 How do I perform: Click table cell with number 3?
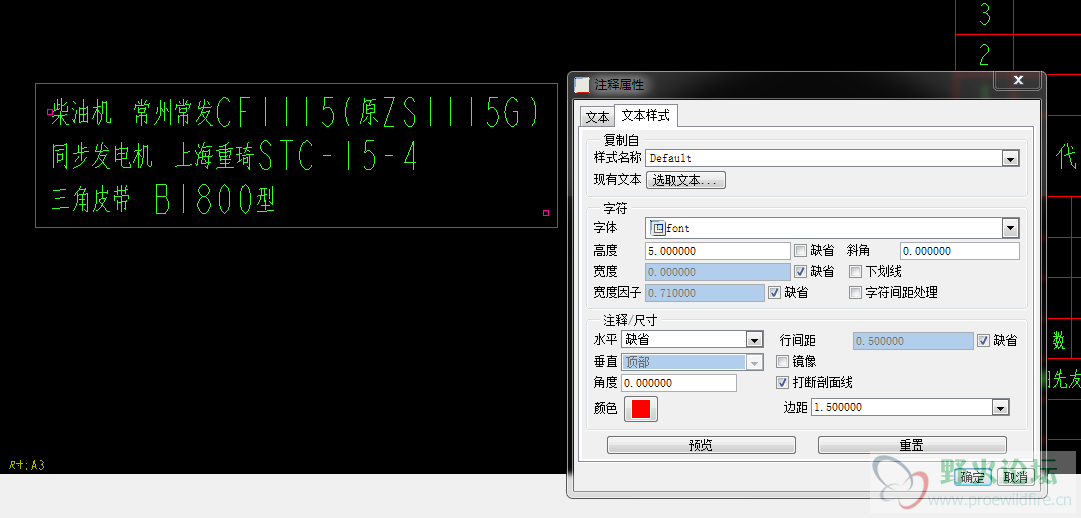(984, 16)
